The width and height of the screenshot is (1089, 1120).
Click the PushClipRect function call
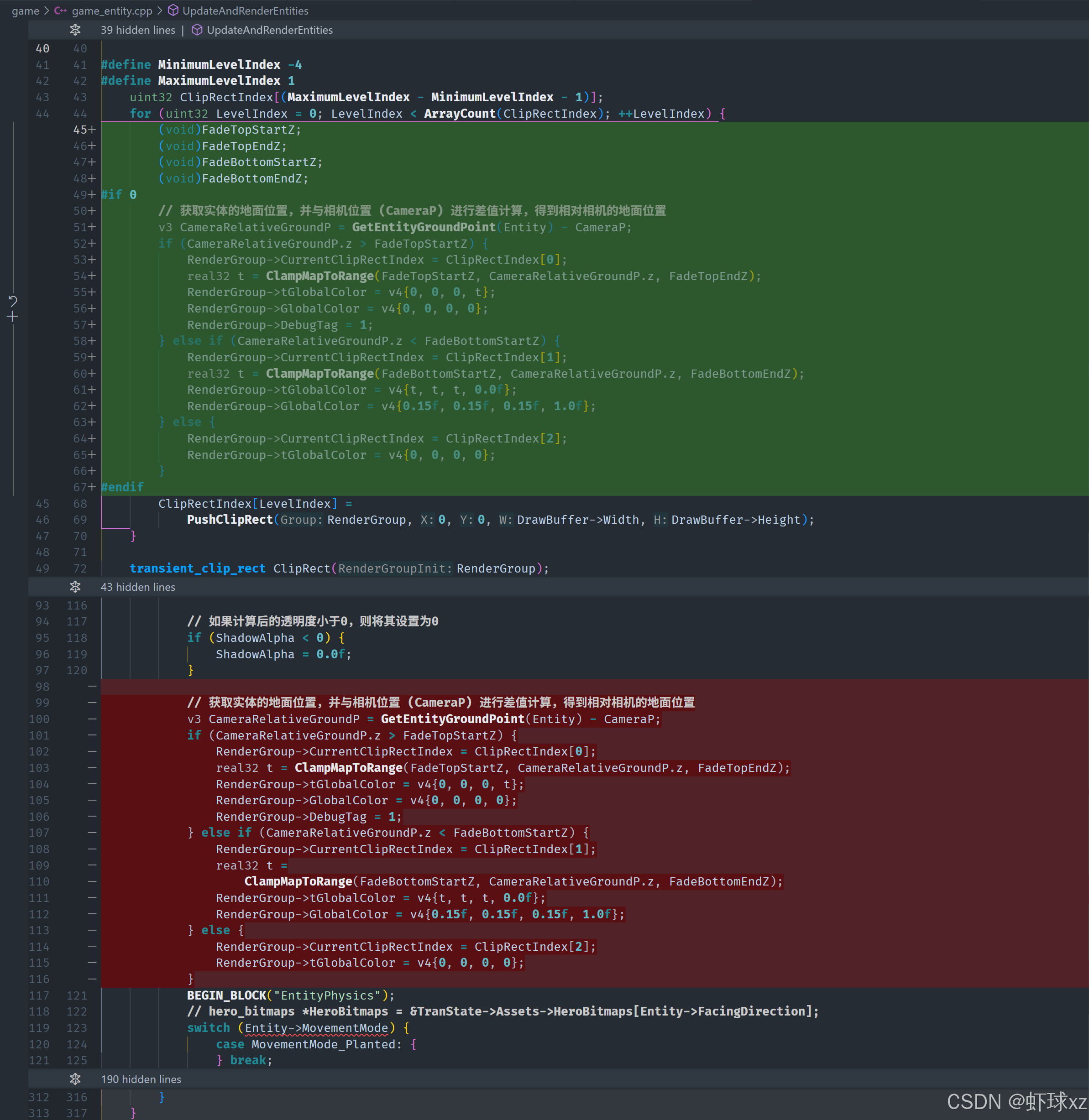point(230,520)
